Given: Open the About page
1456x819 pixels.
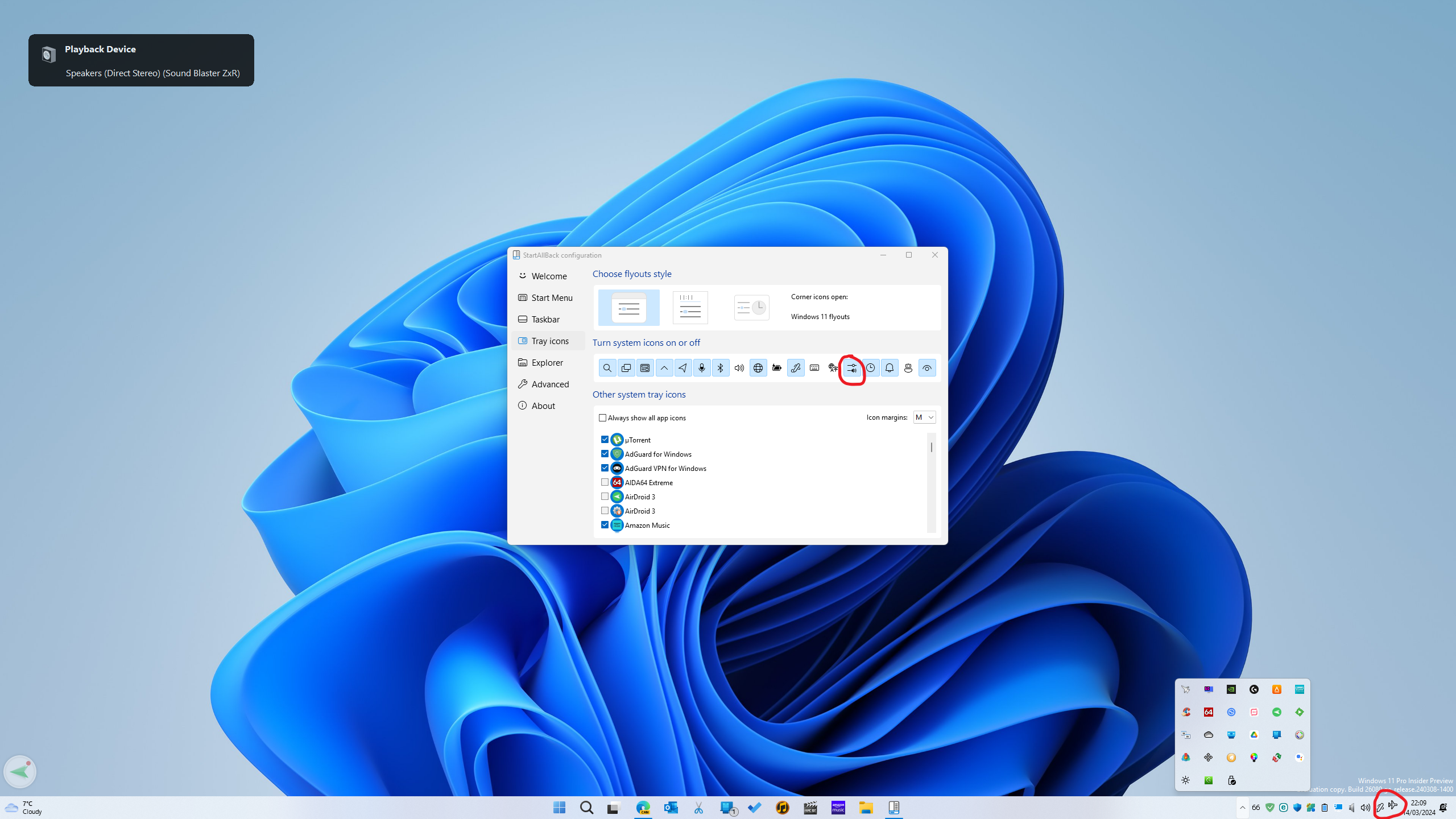Looking at the screenshot, I should [x=543, y=406].
